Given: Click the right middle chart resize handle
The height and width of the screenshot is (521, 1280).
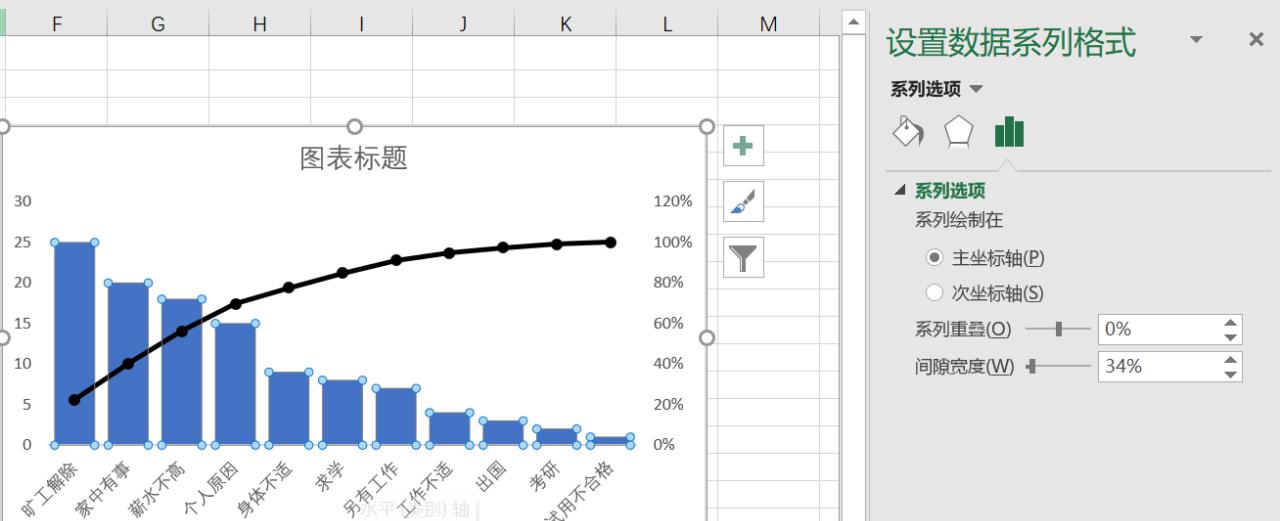Looking at the screenshot, I should [706, 338].
